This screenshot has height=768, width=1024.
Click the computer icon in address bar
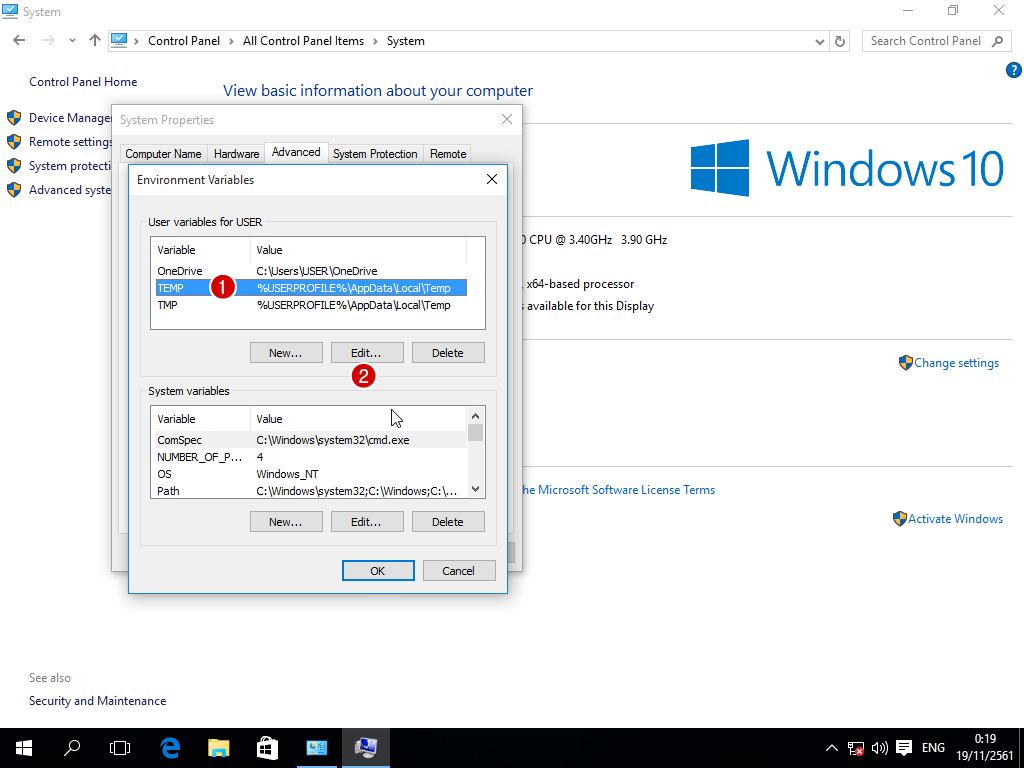[119, 40]
